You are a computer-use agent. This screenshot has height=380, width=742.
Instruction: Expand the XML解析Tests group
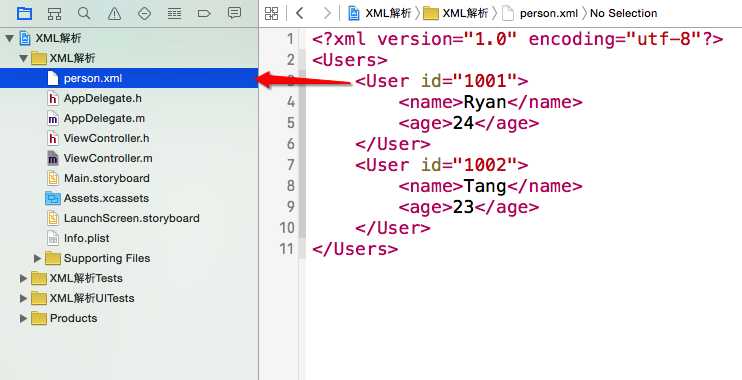click(x=23, y=278)
